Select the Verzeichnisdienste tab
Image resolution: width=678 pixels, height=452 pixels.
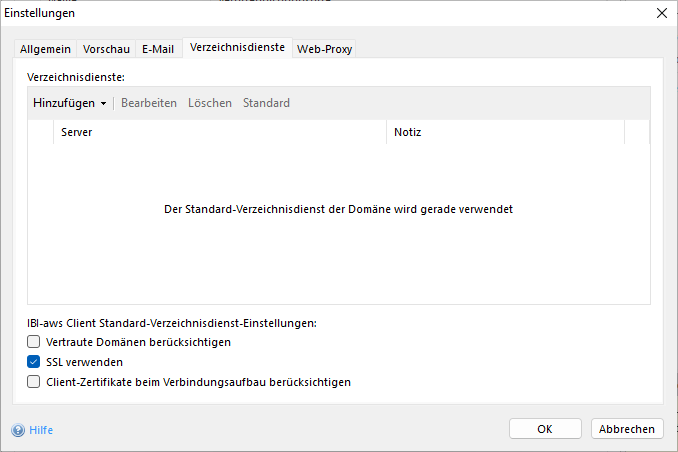(237, 47)
